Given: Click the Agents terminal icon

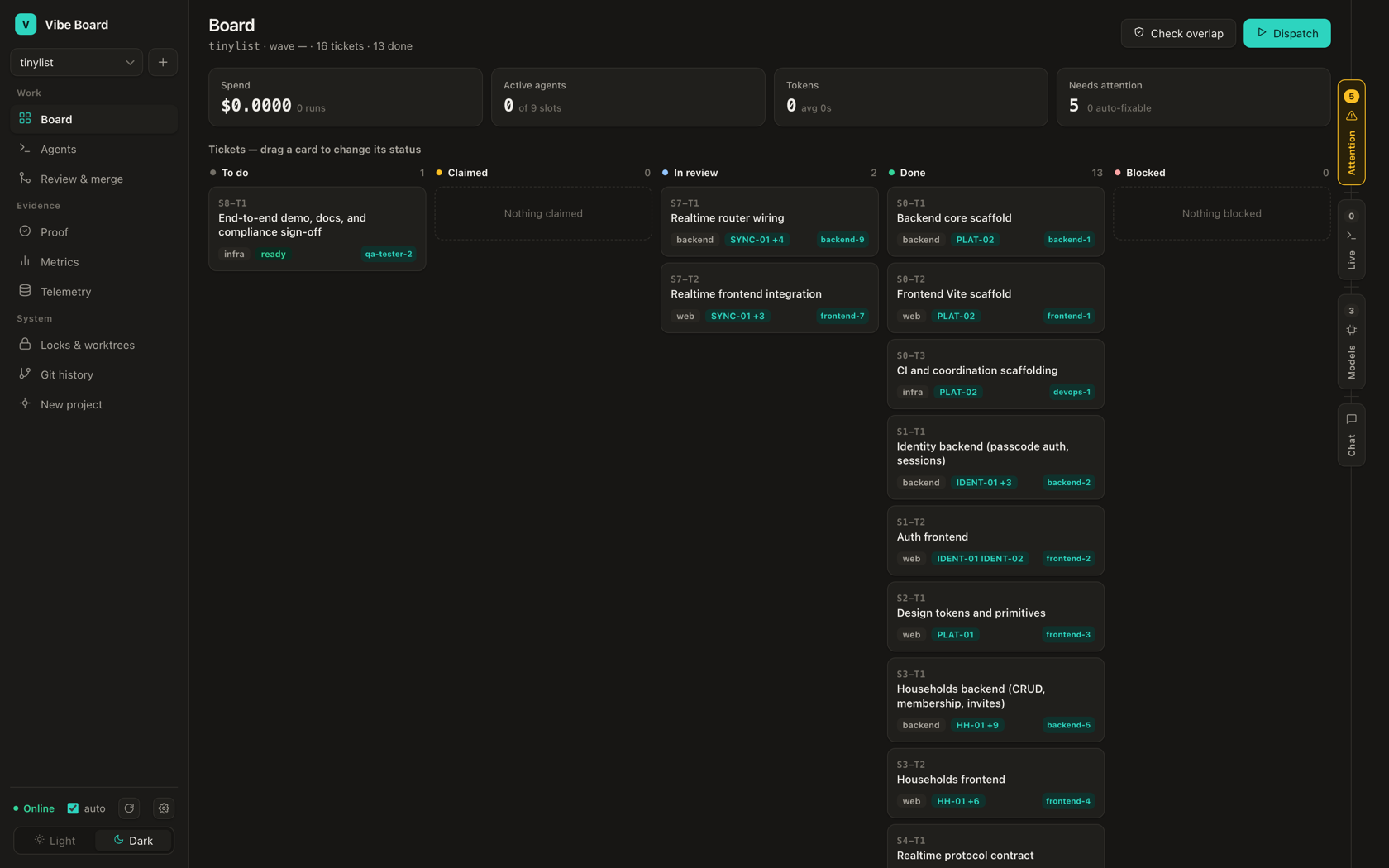Looking at the screenshot, I should [x=25, y=148].
